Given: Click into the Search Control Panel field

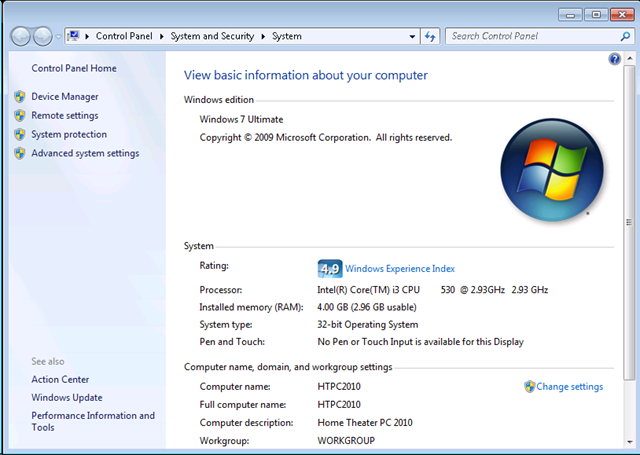Looking at the screenshot, I should [x=530, y=36].
